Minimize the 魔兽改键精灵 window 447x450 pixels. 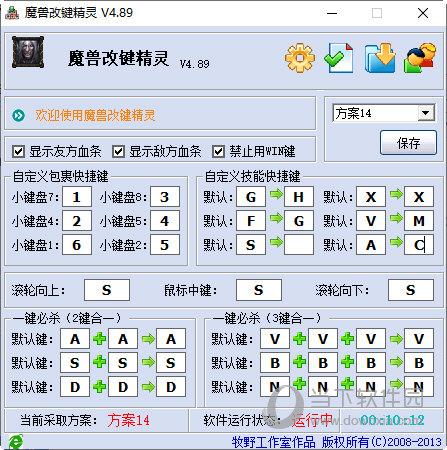(332, 13)
